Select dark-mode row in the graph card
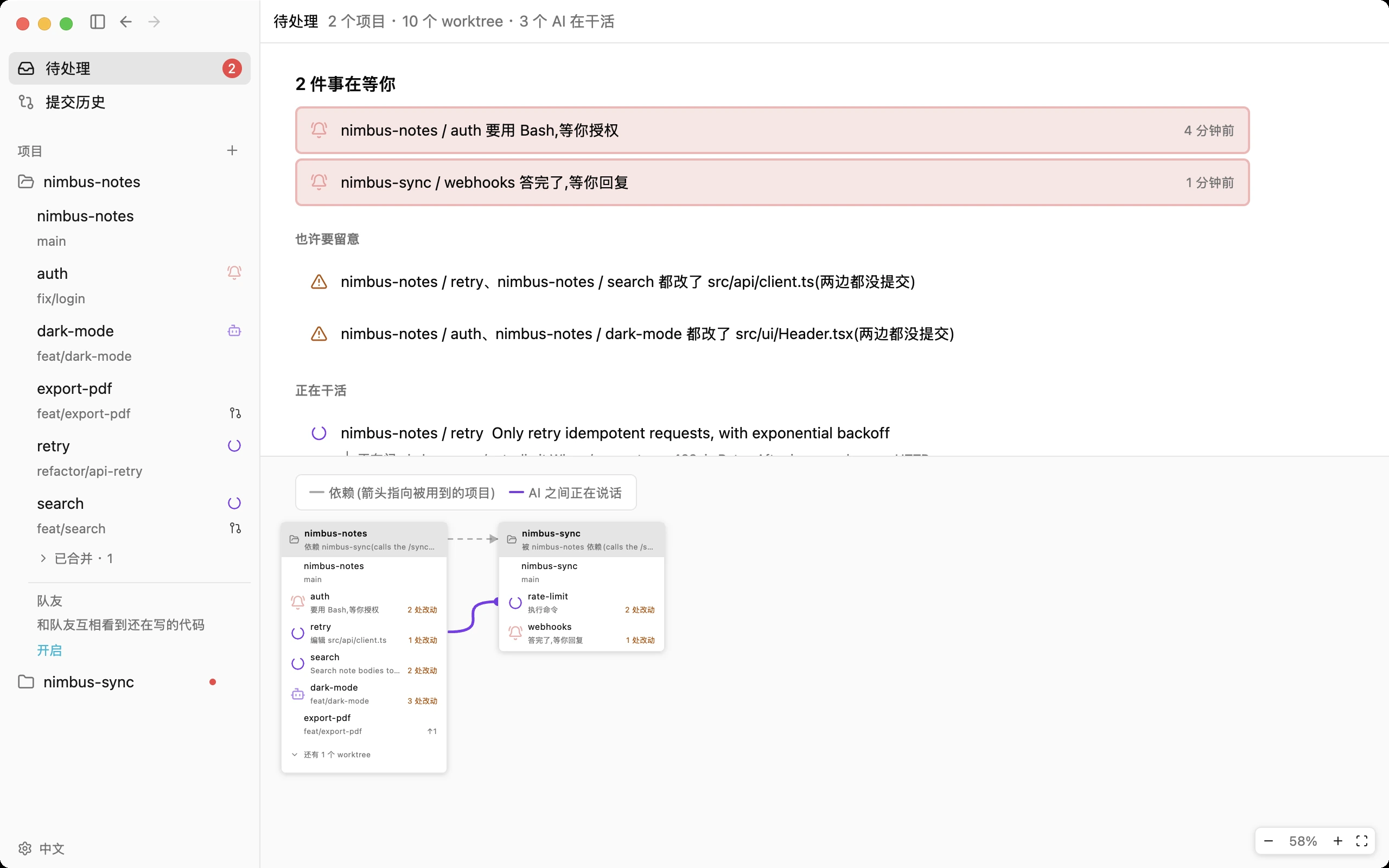 click(364, 694)
